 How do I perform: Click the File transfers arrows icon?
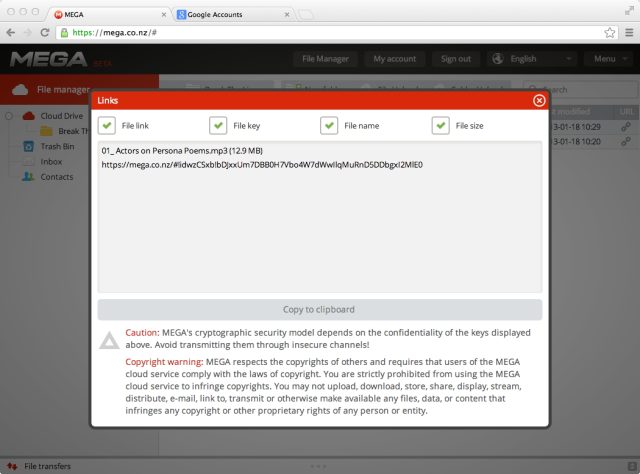point(12,466)
